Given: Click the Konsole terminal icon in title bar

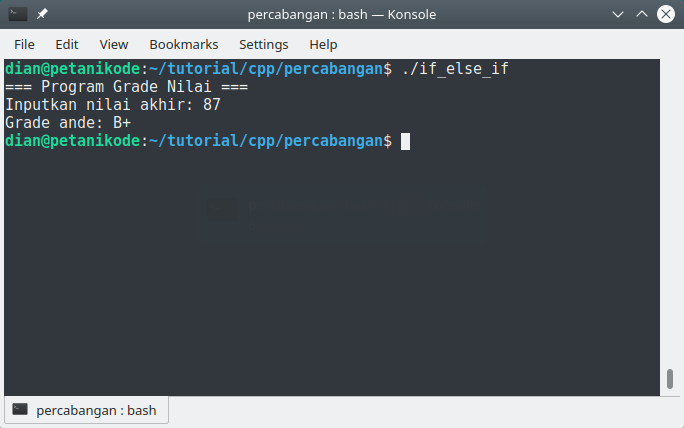Looking at the screenshot, I should click(18, 14).
